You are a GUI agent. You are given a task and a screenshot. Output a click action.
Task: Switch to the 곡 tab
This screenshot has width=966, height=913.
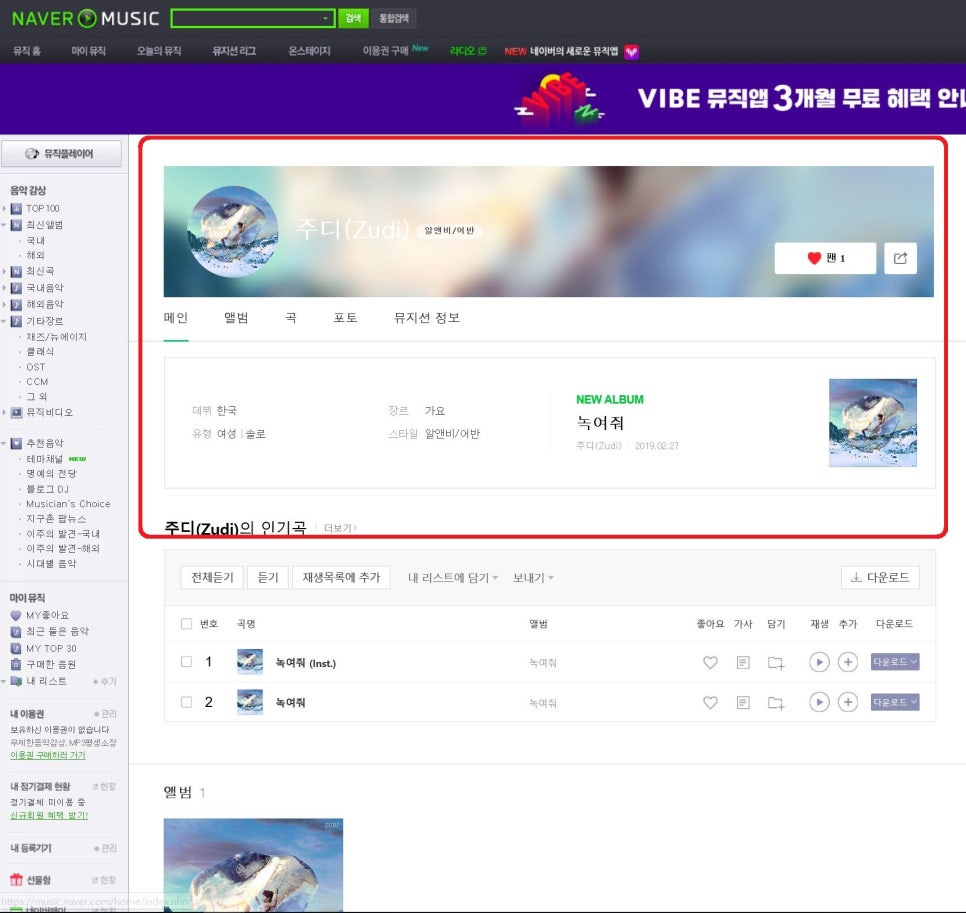pyautogui.click(x=291, y=318)
